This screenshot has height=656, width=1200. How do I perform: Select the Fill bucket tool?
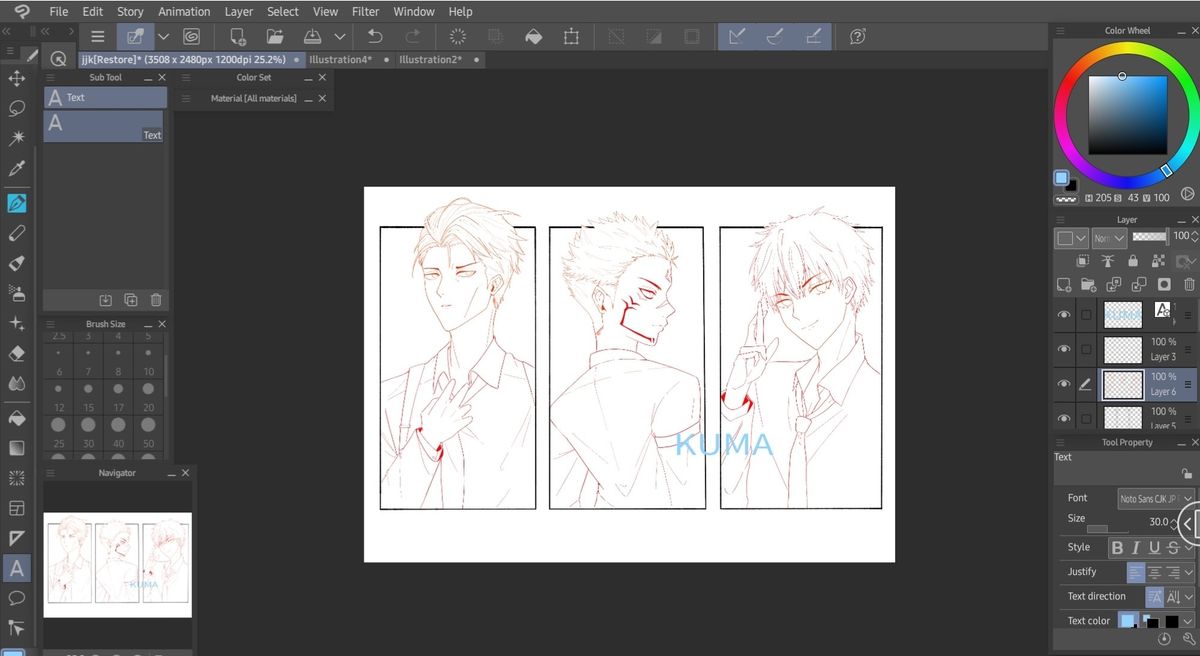(17, 417)
